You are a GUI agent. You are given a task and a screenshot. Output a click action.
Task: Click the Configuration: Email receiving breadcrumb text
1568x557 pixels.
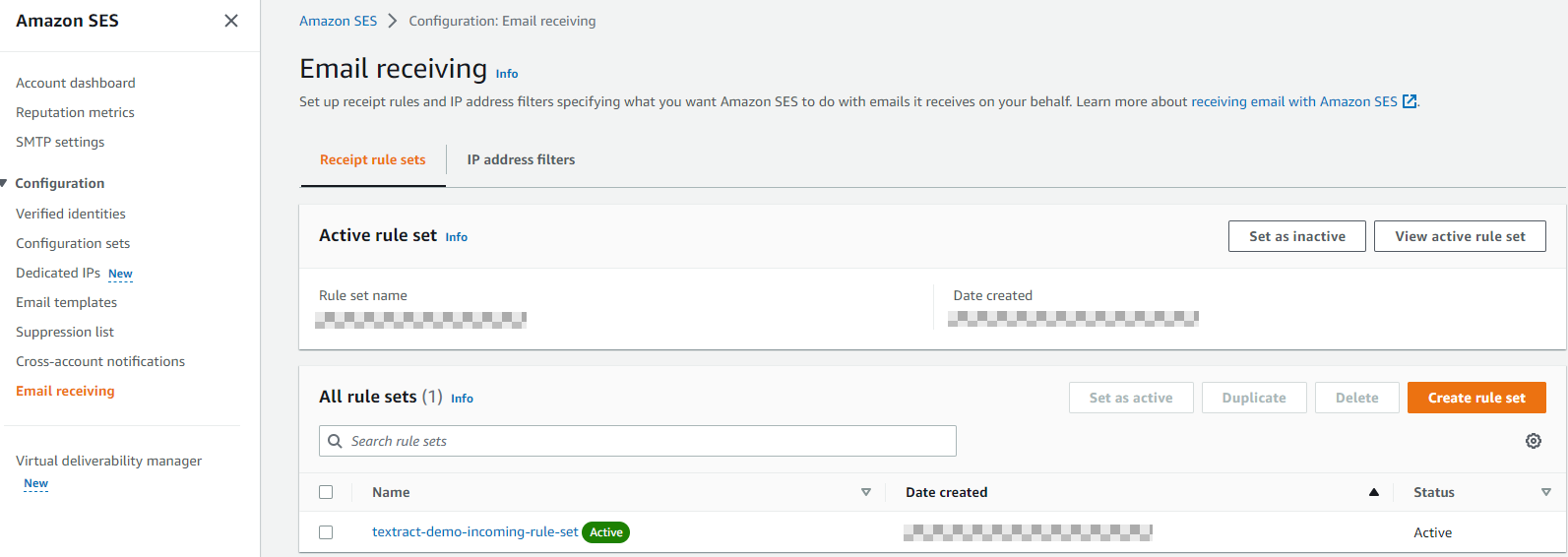(502, 21)
